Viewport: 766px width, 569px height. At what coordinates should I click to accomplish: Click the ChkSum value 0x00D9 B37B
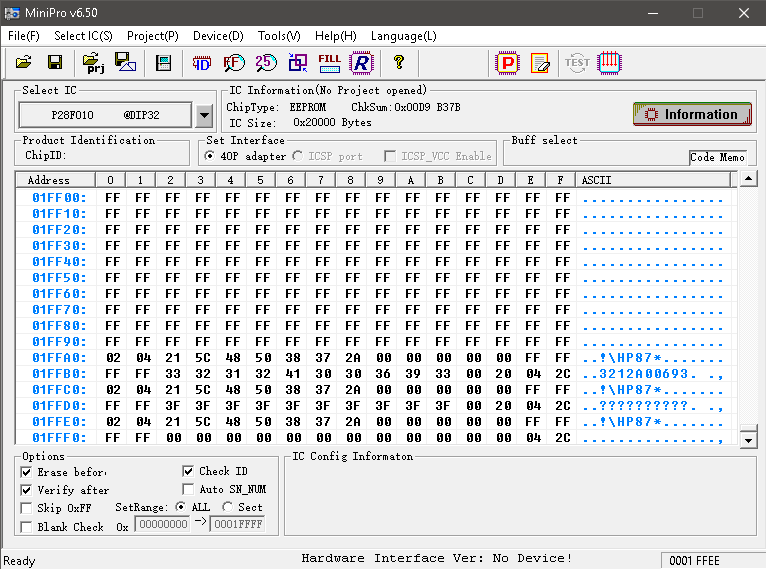[427, 107]
